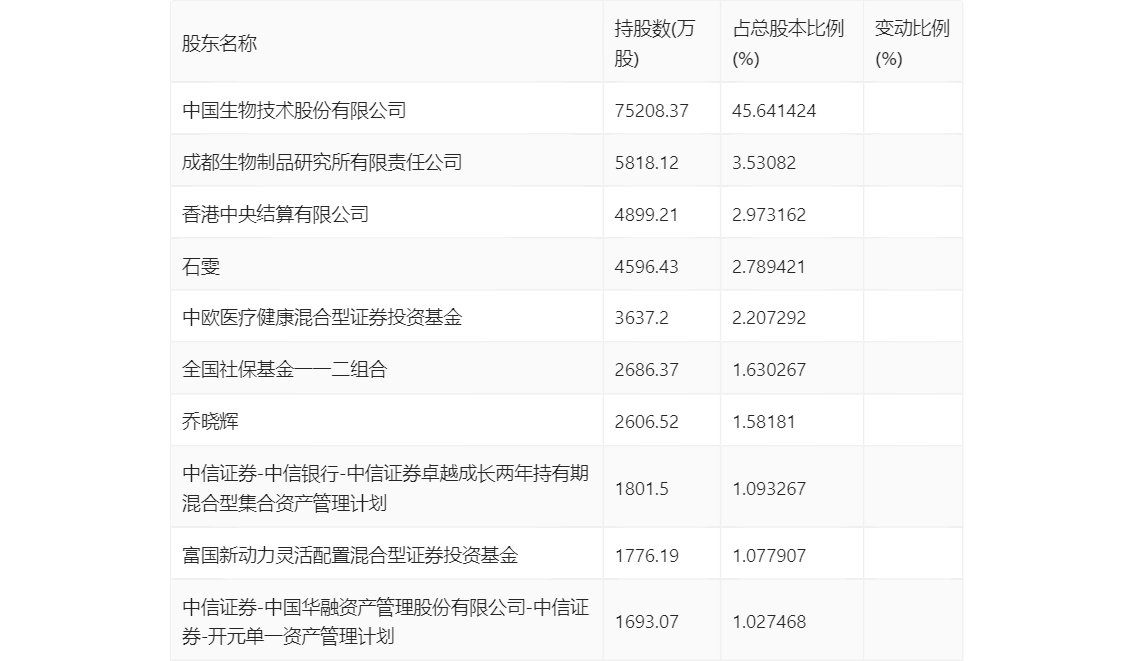This screenshot has width=1134, height=661.
Task: Click the 变动比例(%) column header
Action: (x=912, y=43)
